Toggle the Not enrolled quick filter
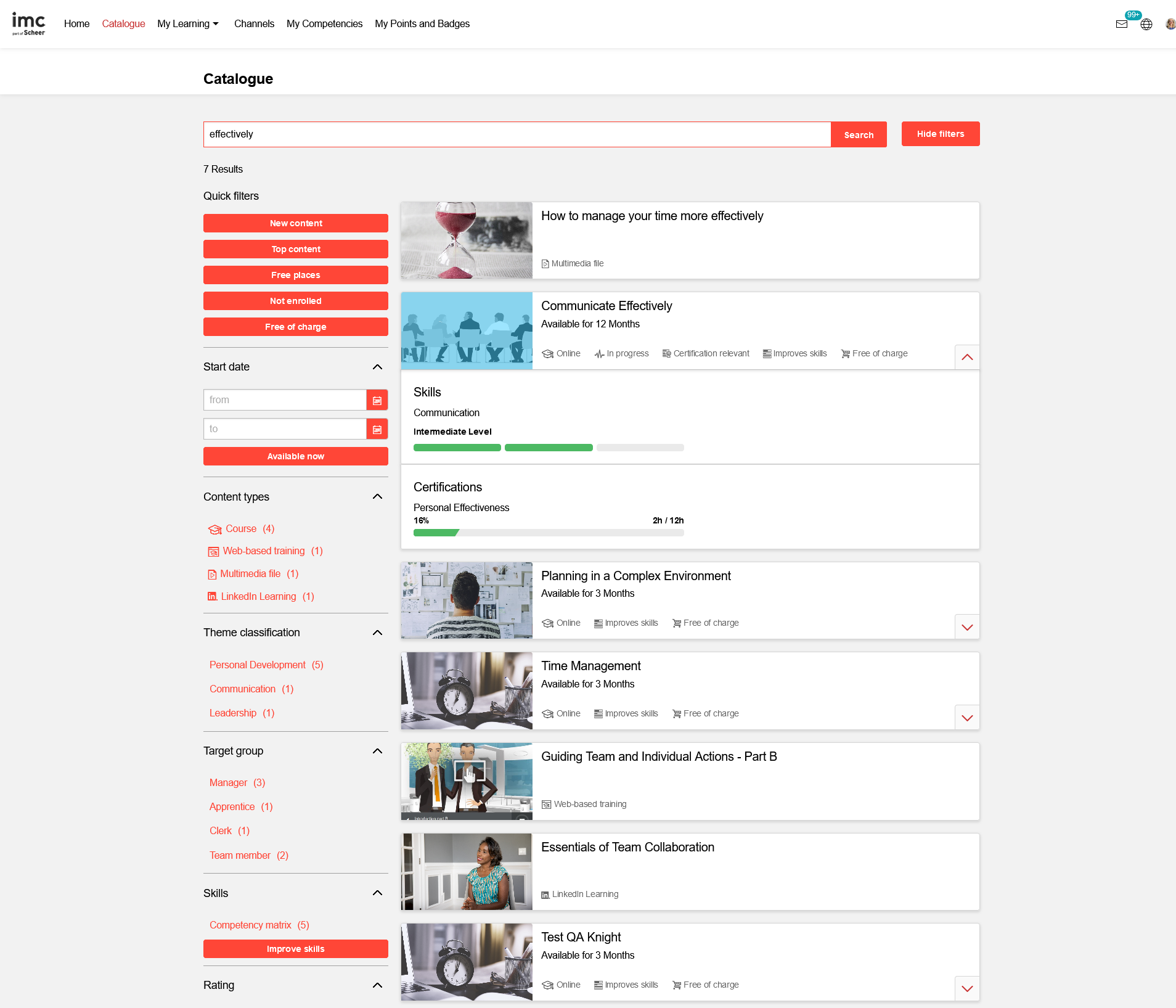 pyautogui.click(x=295, y=301)
